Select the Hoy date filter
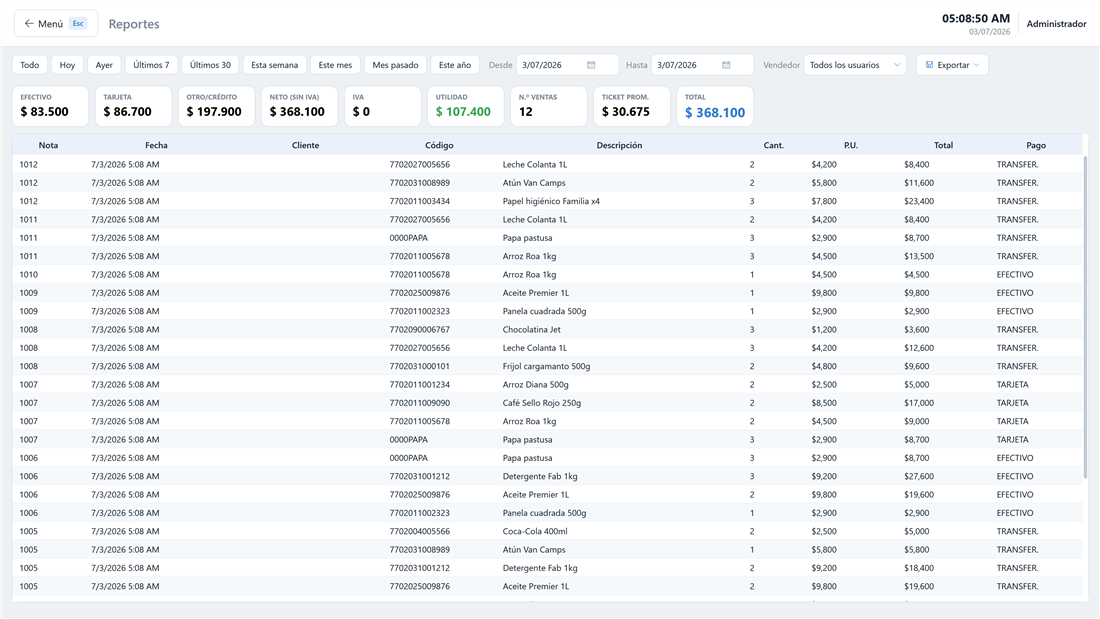Image resolution: width=1100 pixels, height=619 pixels. [x=67, y=65]
